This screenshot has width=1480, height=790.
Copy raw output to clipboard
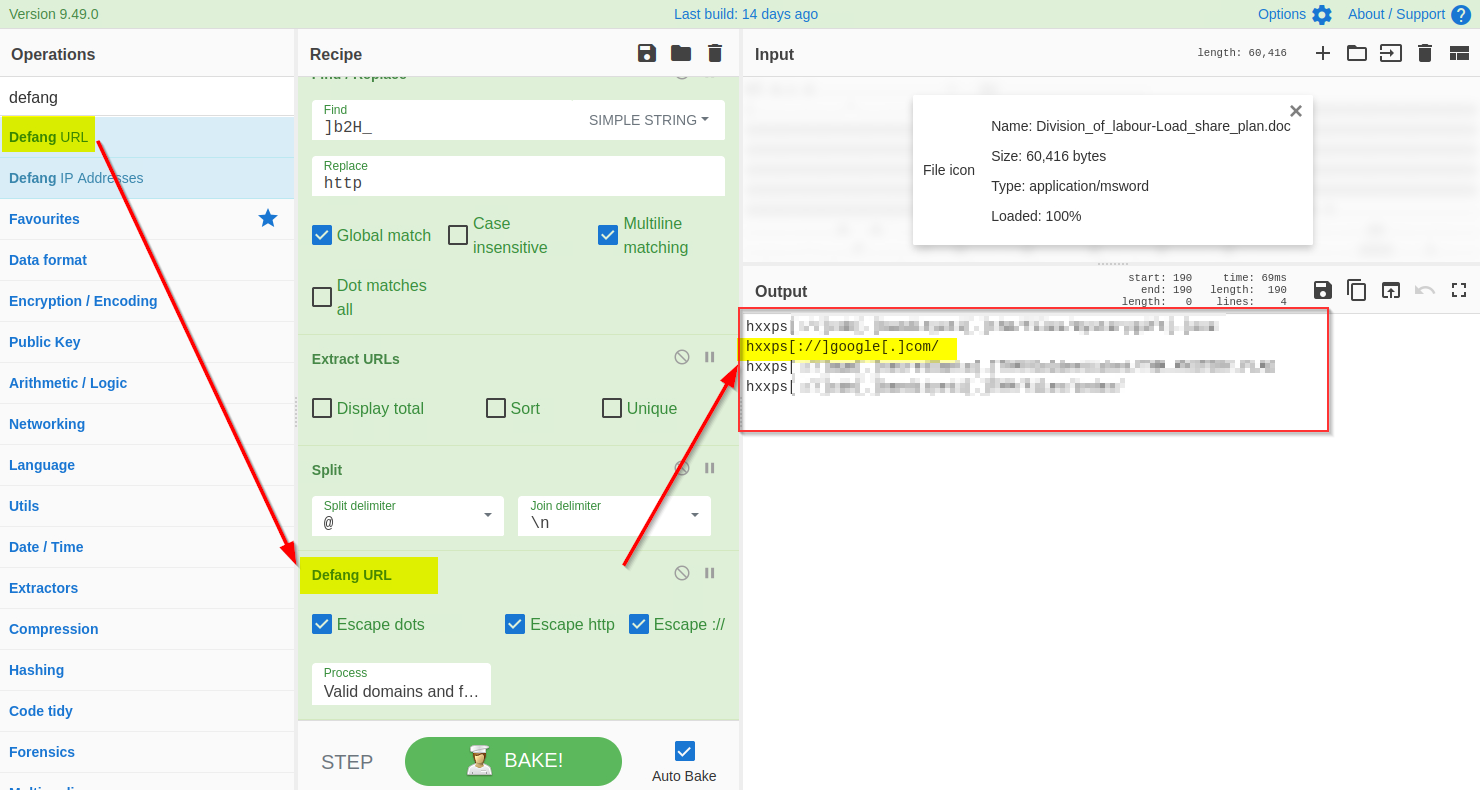[1357, 290]
